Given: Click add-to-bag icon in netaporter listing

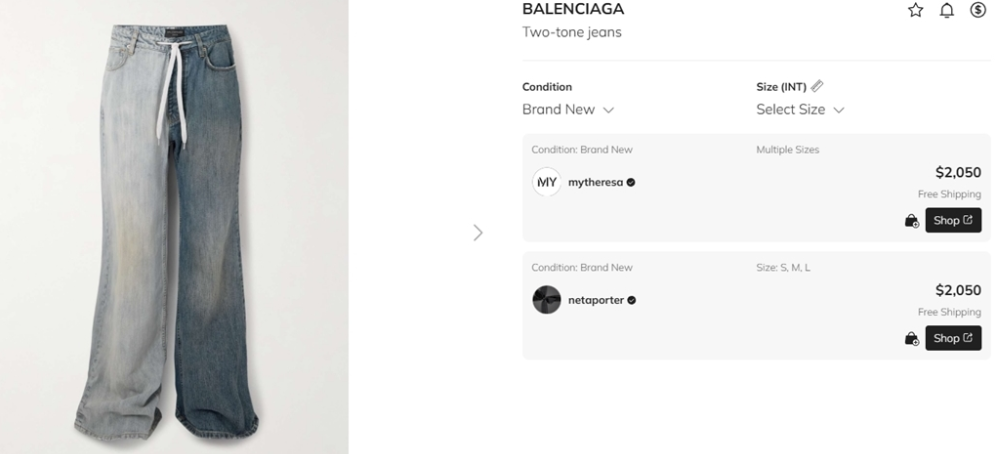Looking at the screenshot, I should point(911,339).
